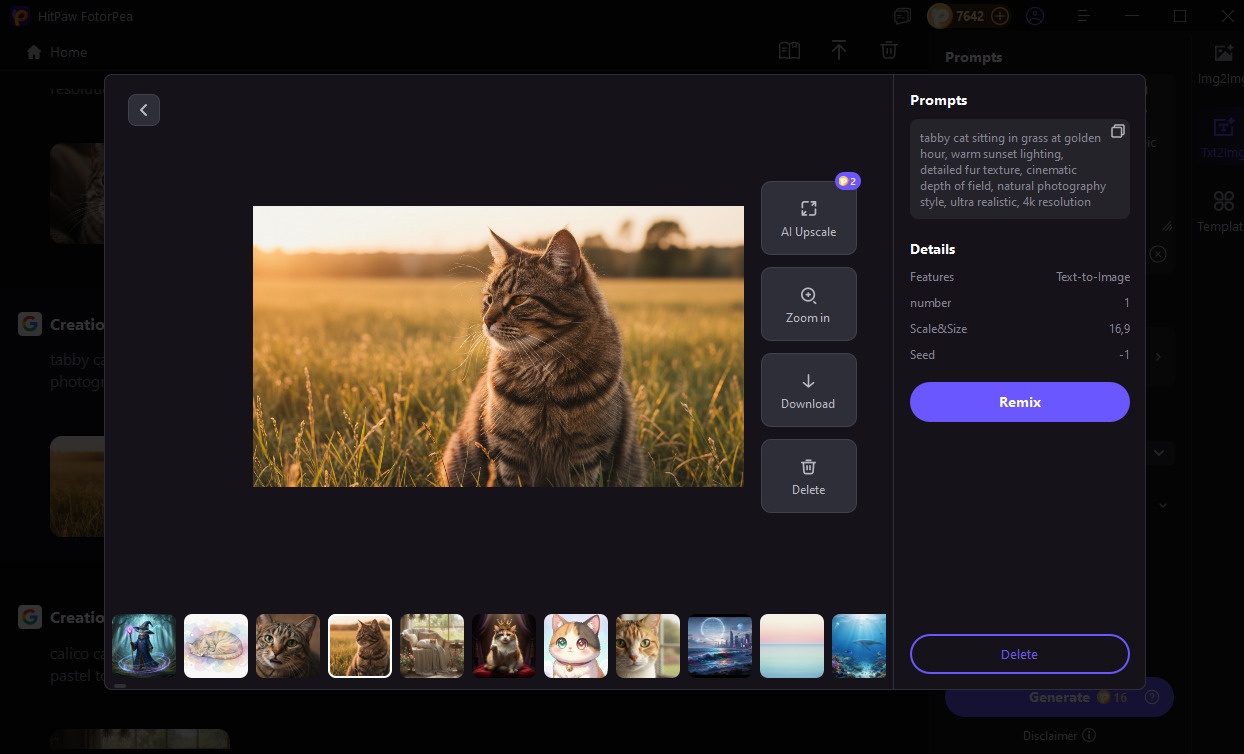The image size is (1244, 754).
Task: Click the Delete trash icon beside the image
Action: (808, 468)
